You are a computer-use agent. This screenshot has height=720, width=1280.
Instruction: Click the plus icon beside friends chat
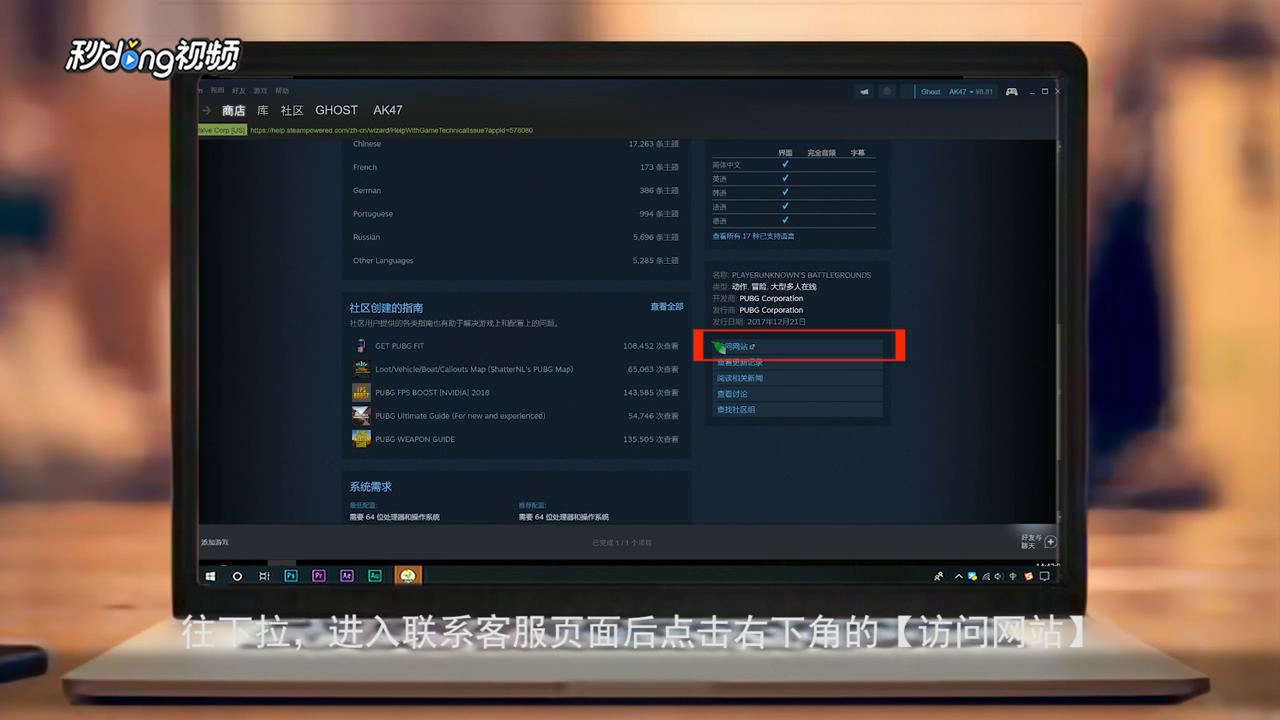tap(1050, 542)
